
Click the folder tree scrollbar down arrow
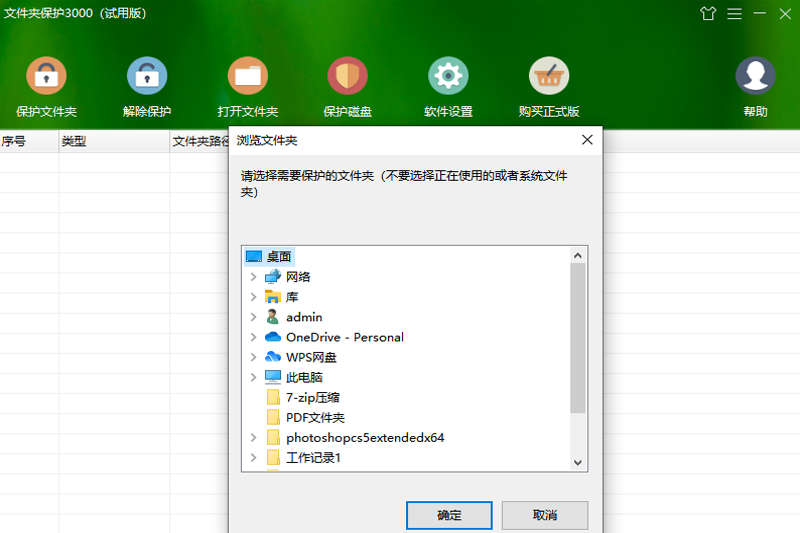click(578, 462)
